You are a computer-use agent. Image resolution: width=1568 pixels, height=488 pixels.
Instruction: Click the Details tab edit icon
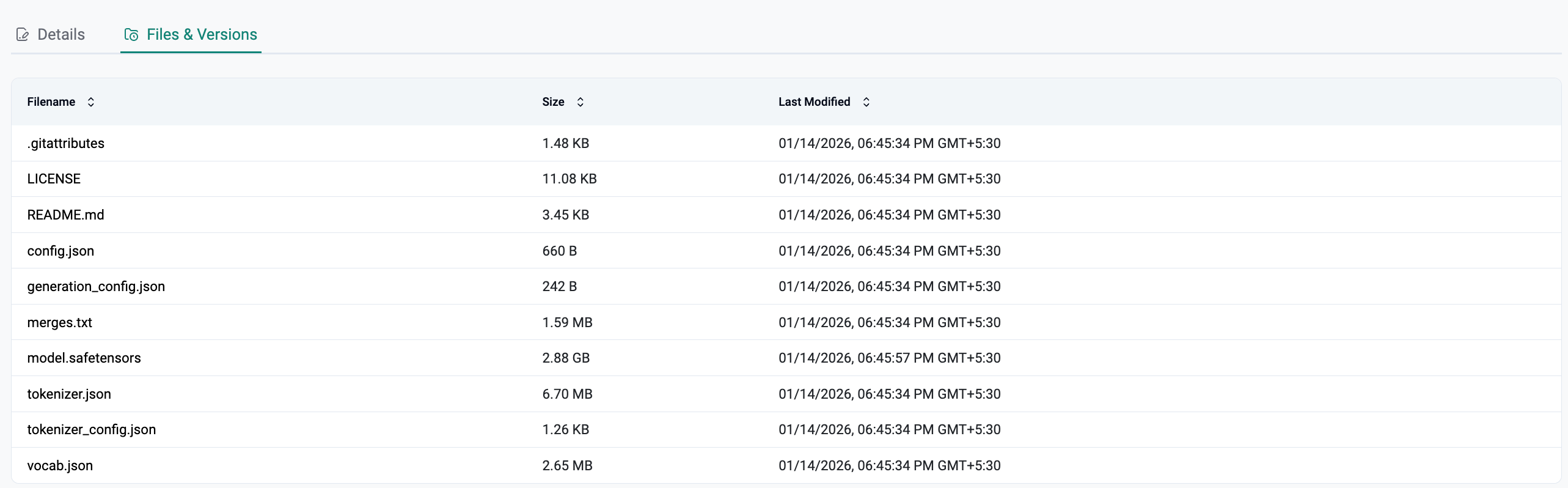23,35
